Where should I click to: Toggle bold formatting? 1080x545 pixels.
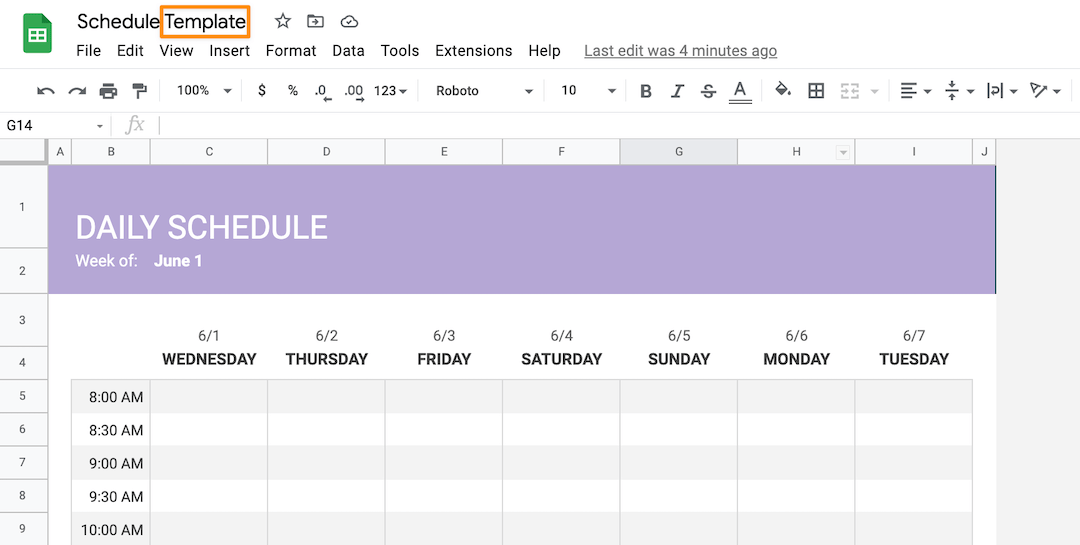pyautogui.click(x=646, y=91)
